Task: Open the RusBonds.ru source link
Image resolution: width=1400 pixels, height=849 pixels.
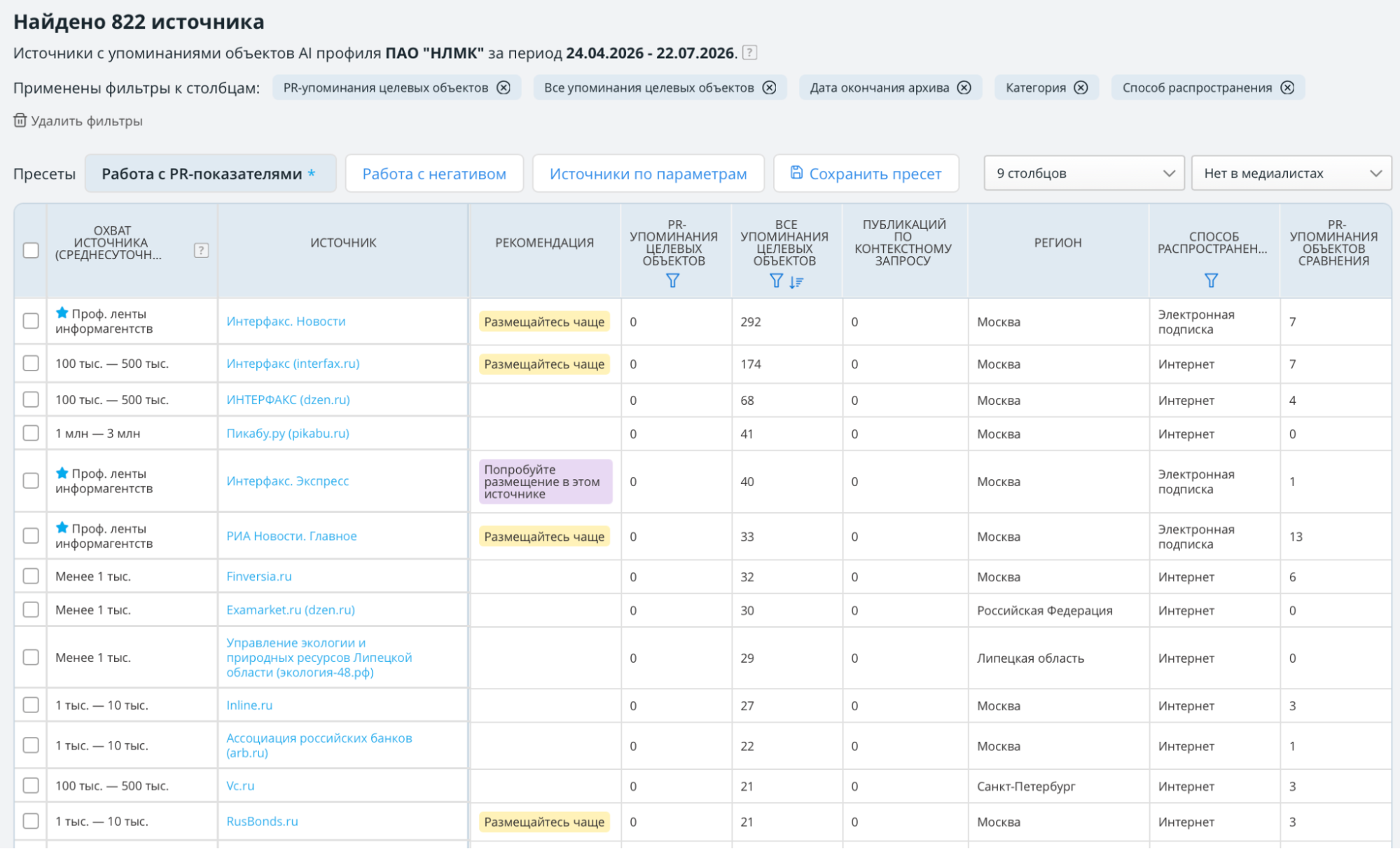Action: [262, 821]
